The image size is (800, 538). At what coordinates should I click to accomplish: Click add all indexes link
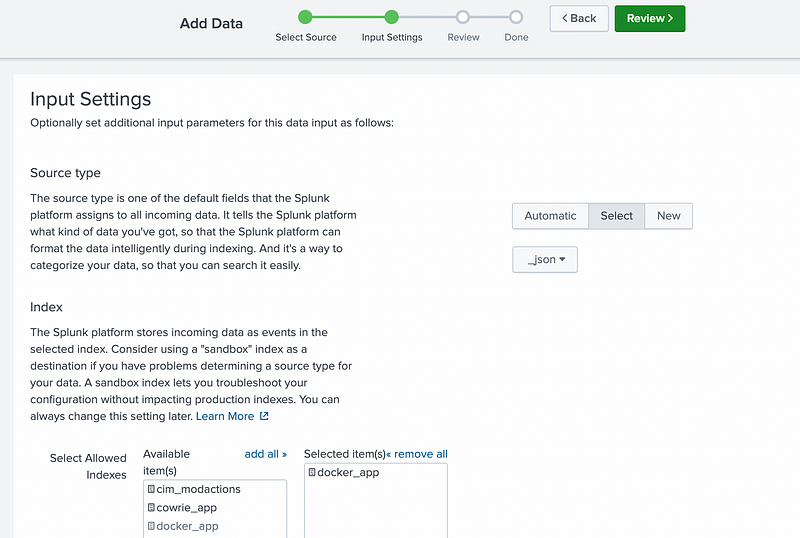(x=265, y=454)
